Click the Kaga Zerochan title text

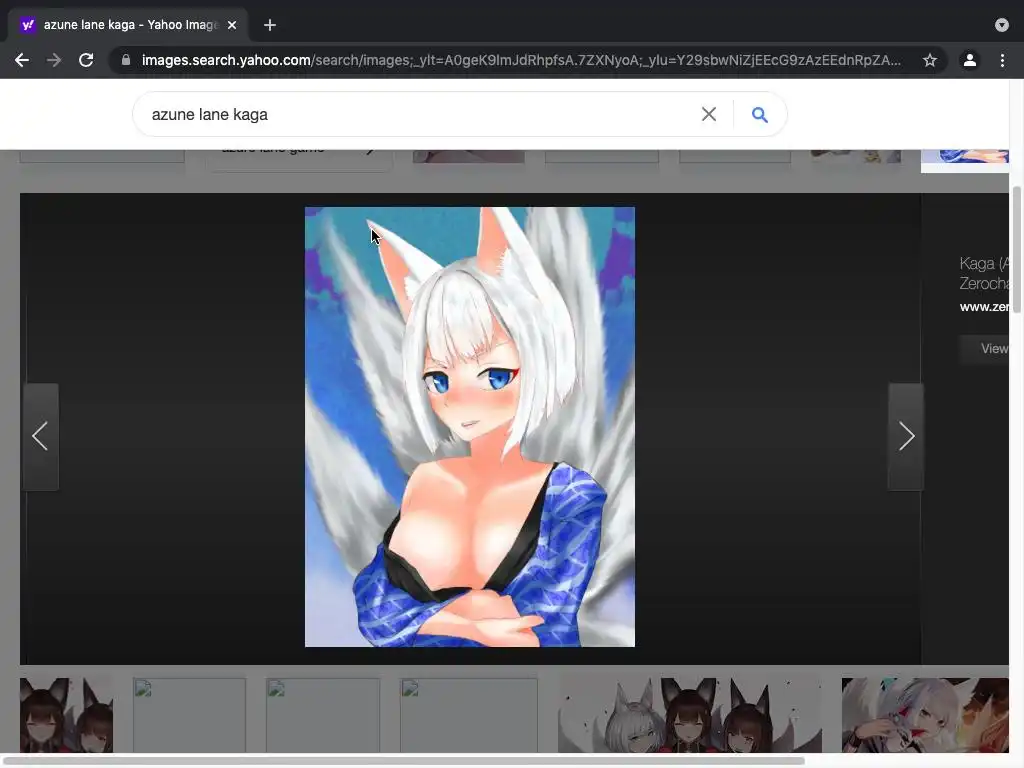pos(984,273)
